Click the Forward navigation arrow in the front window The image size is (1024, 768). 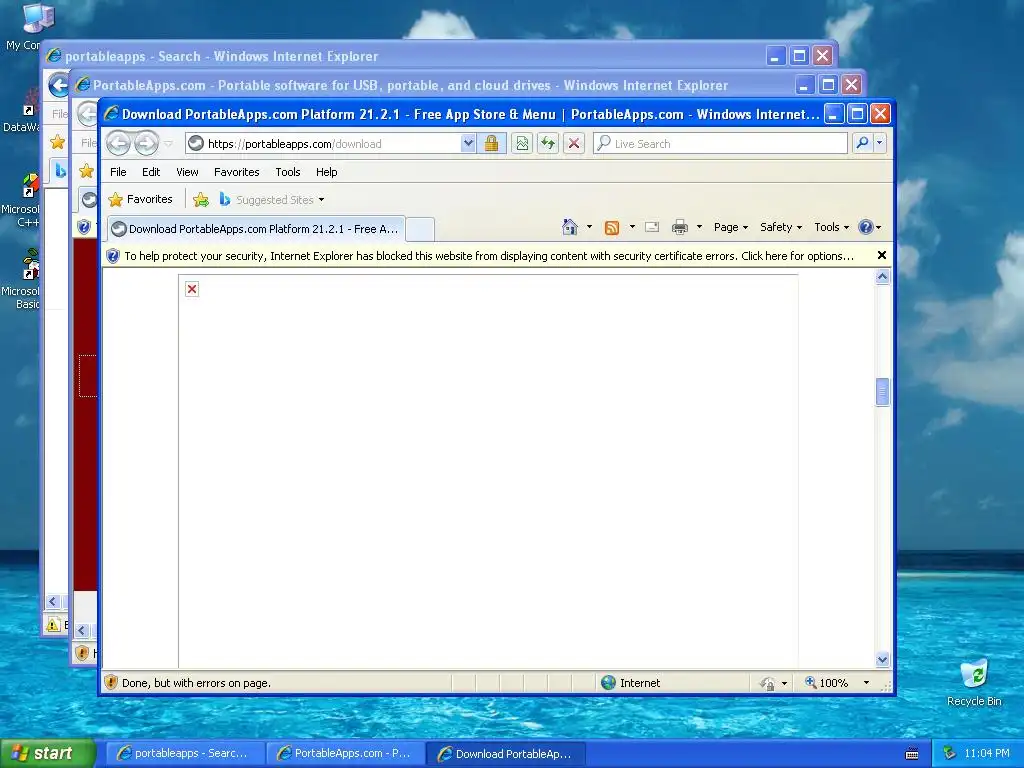click(146, 143)
